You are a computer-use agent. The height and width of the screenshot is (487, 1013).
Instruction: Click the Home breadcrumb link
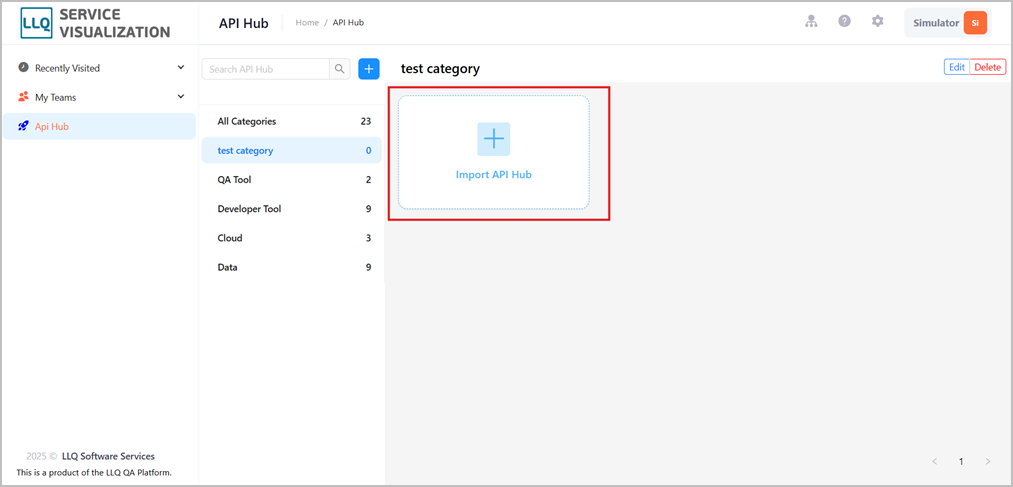click(307, 23)
